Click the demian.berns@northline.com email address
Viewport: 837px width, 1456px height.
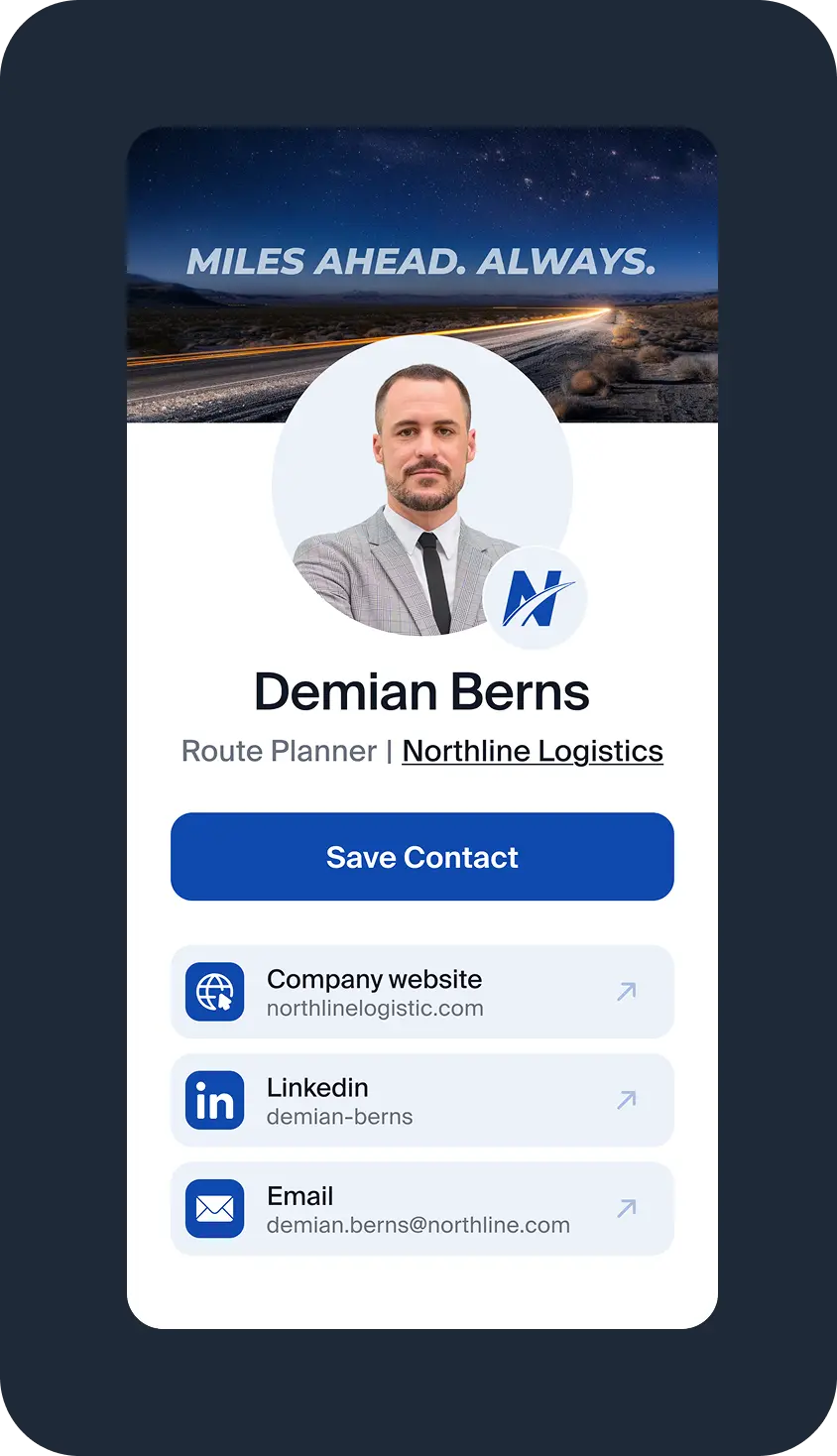pyautogui.click(x=418, y=1225)
